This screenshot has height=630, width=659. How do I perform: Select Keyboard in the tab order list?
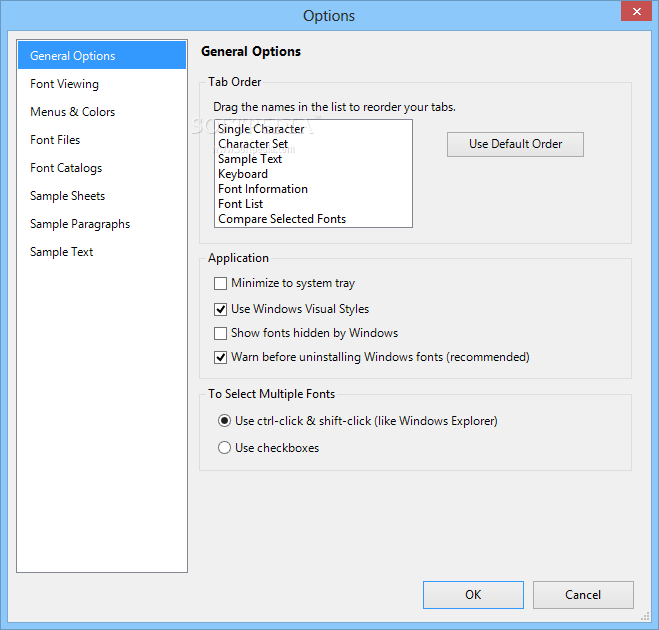[x=314, y=174]
